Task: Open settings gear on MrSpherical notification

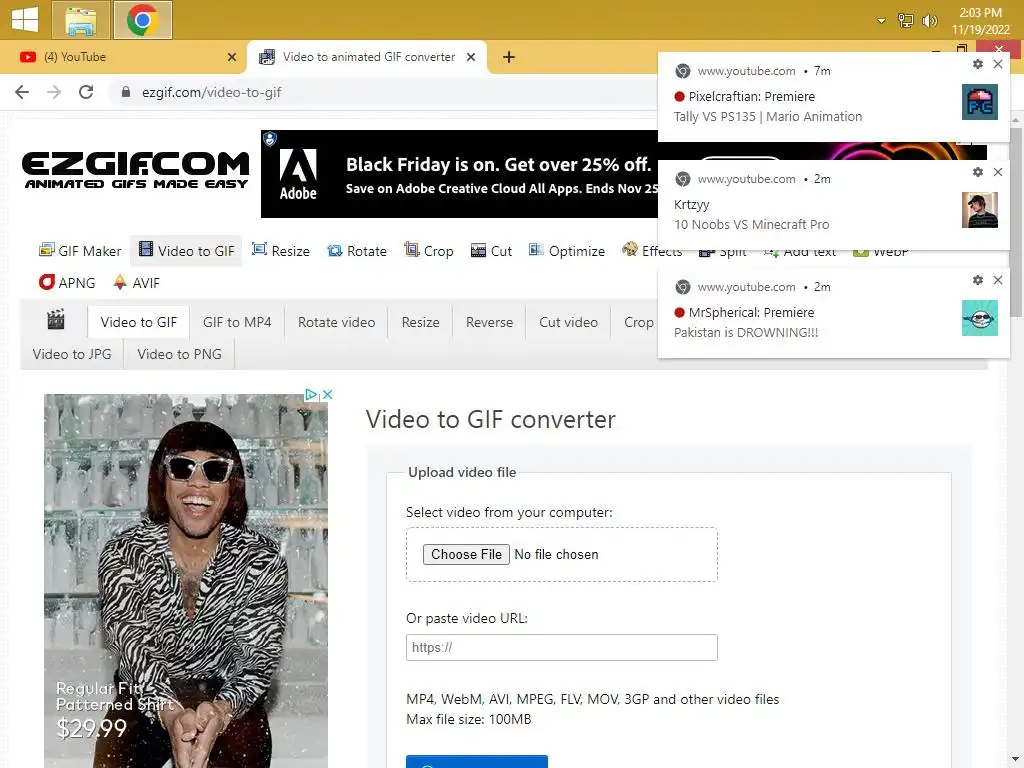Action: (x=978, y=280)
